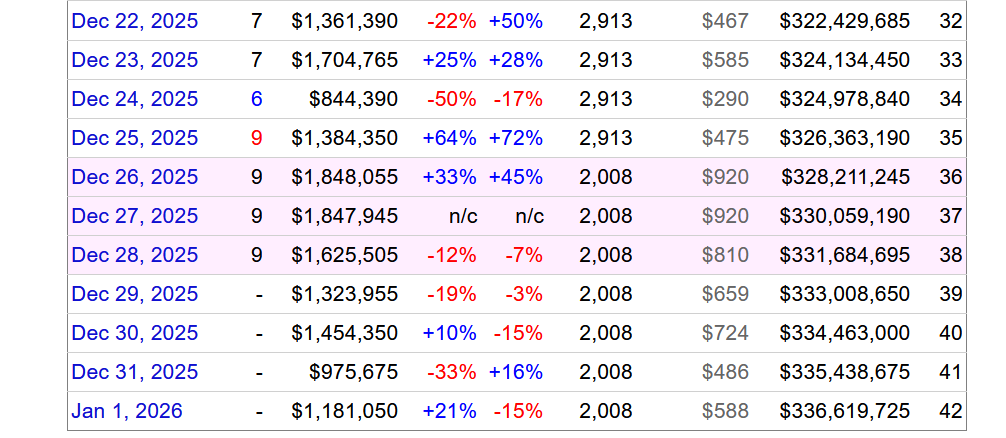
Task: Click the Dec 28, 2025 date link
Action: click(x=134, y=255)
